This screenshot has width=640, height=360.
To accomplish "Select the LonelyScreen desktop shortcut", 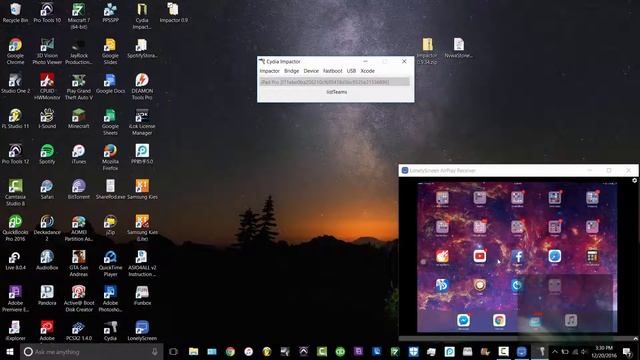I will [x=142, y=331].
